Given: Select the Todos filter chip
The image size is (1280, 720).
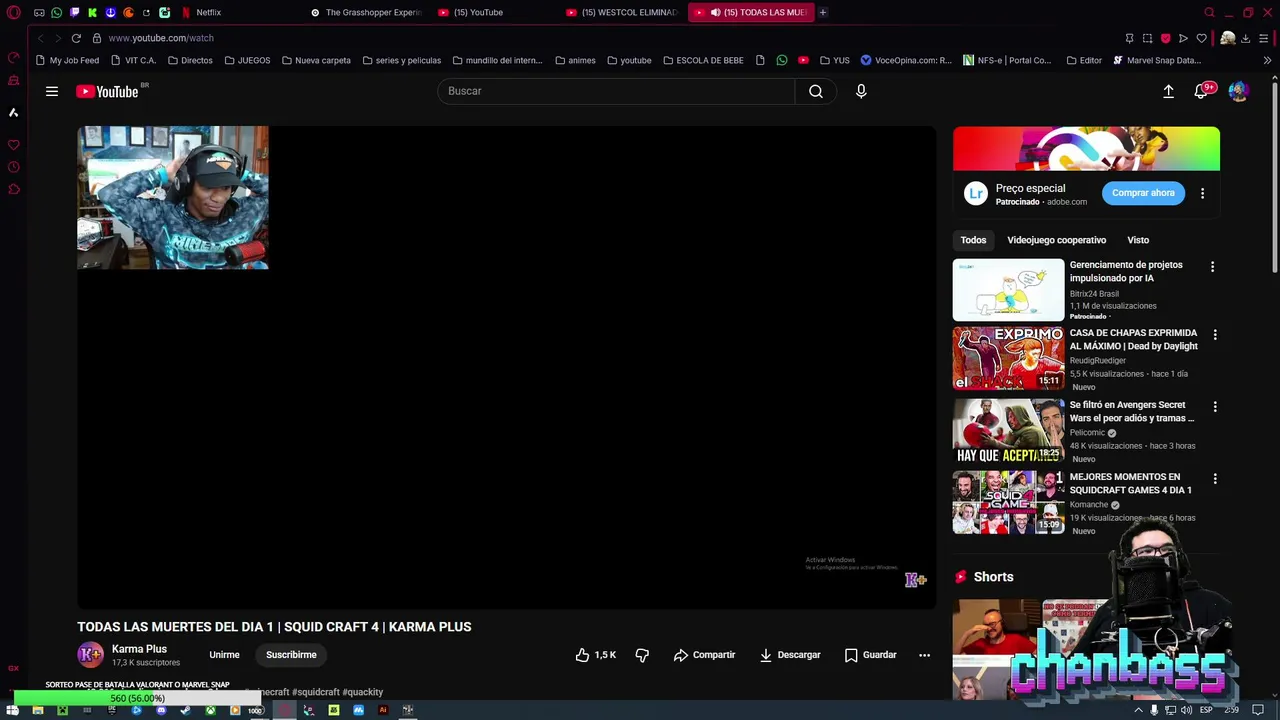Looking at the screenshot, I should (973, 240).
